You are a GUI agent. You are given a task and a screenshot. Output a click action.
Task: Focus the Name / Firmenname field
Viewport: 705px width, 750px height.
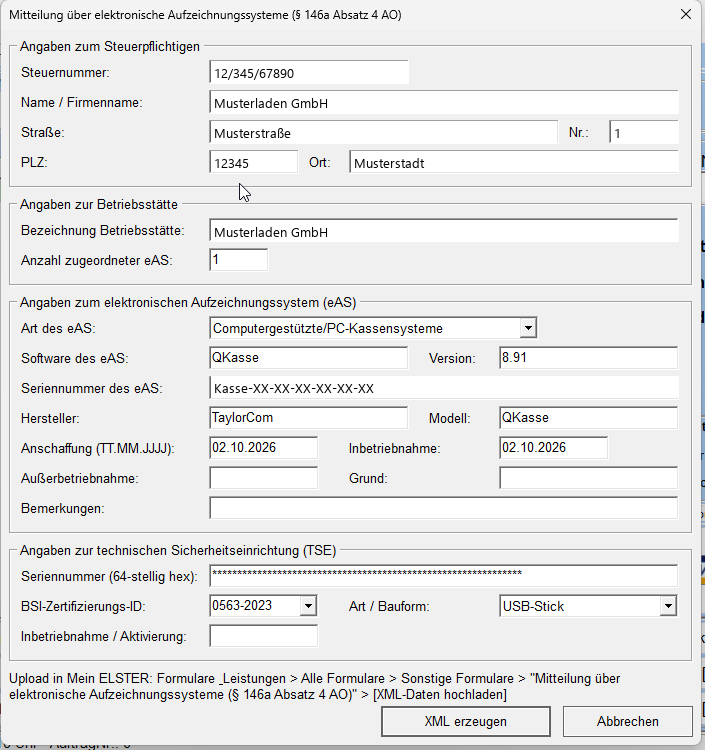pos(444,103)
